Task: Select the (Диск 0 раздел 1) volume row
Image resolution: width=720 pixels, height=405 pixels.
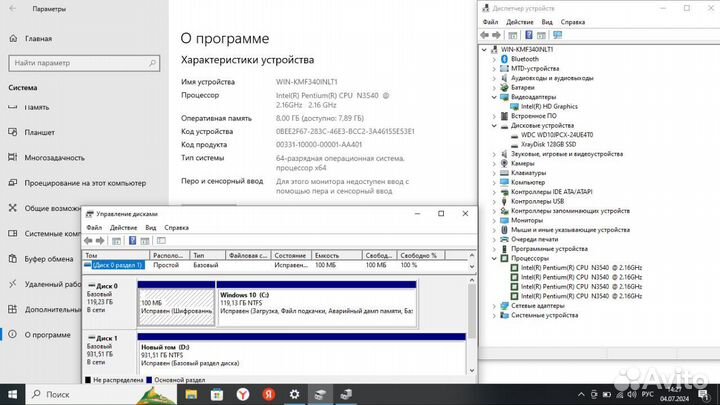Action: [276, 265]
